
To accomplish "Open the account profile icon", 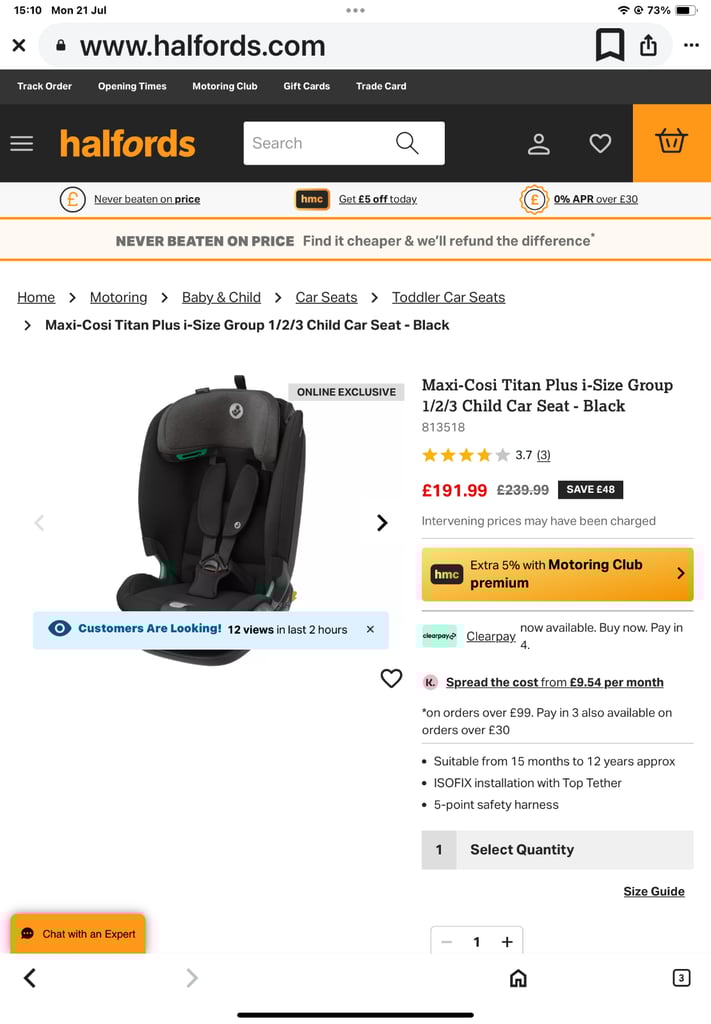I will click(x=539, y=144).
